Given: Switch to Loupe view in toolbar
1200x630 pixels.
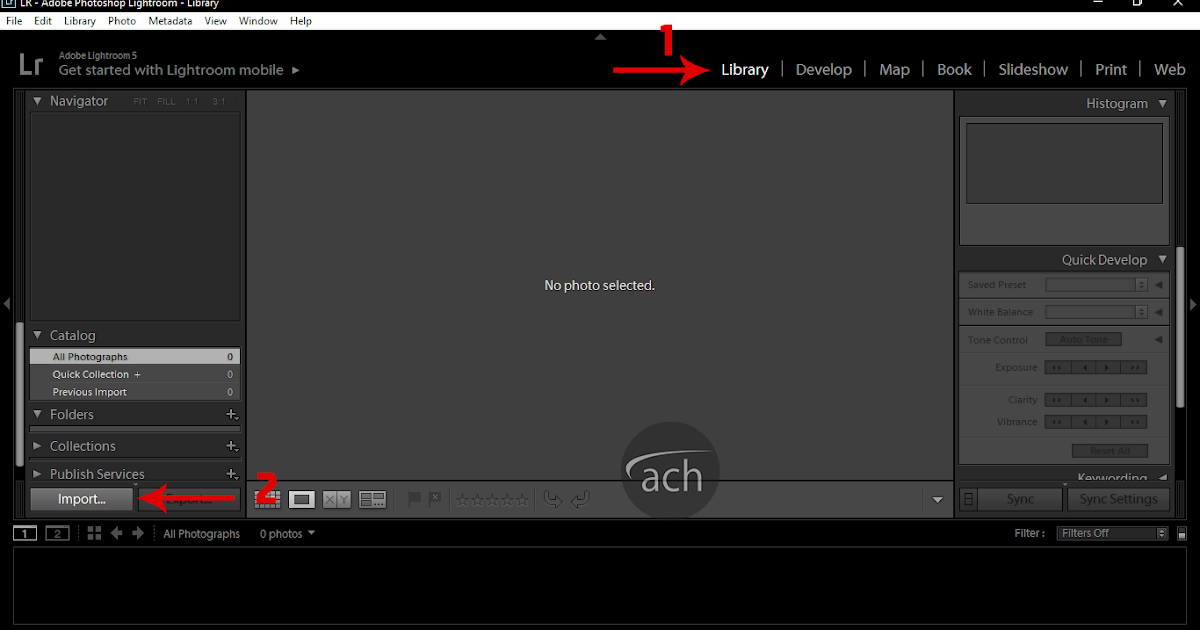Looking at the screenshot, I should 302,499.
